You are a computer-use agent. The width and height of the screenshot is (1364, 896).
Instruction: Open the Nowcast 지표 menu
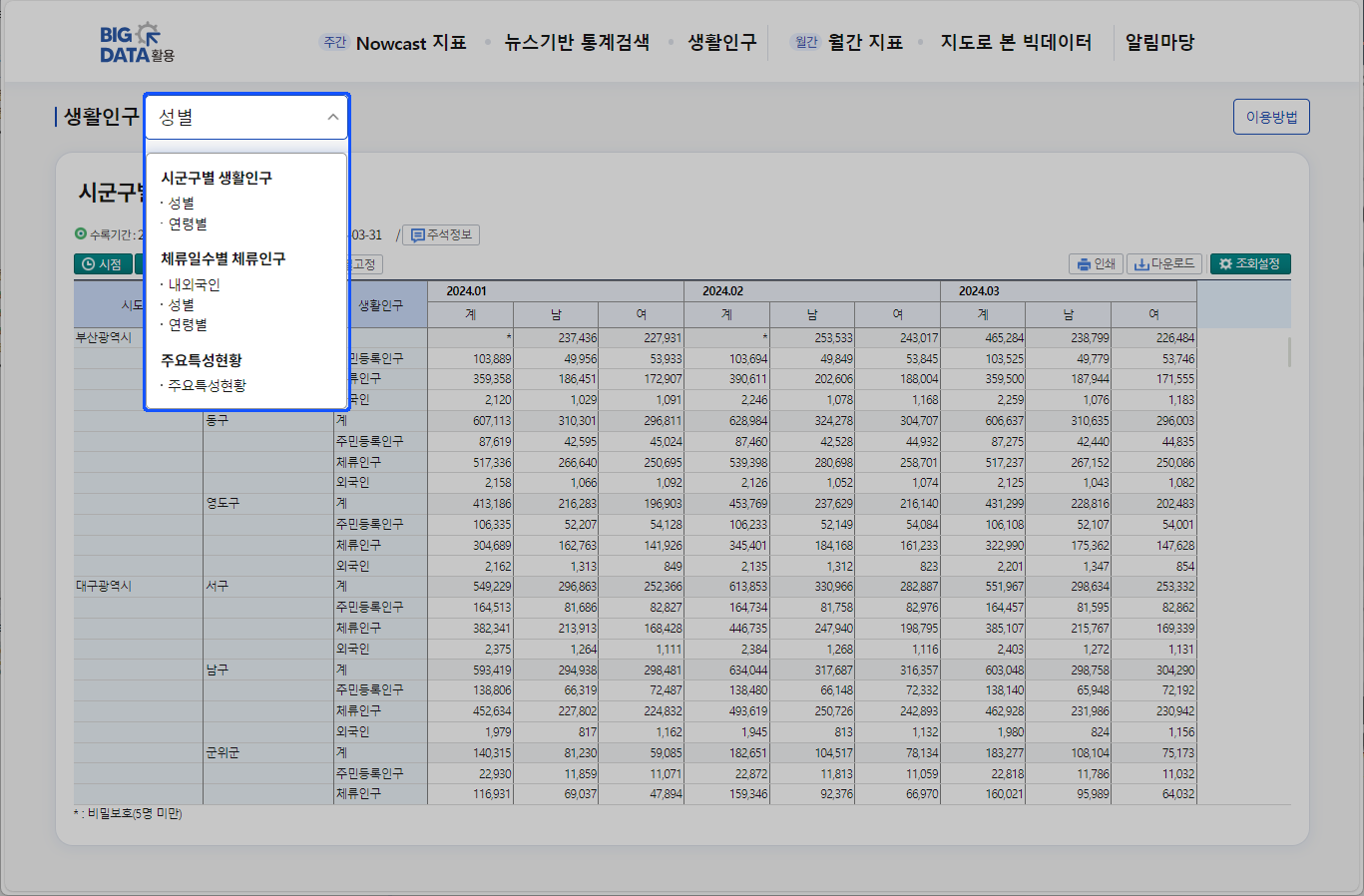click(x=410, y=43)
